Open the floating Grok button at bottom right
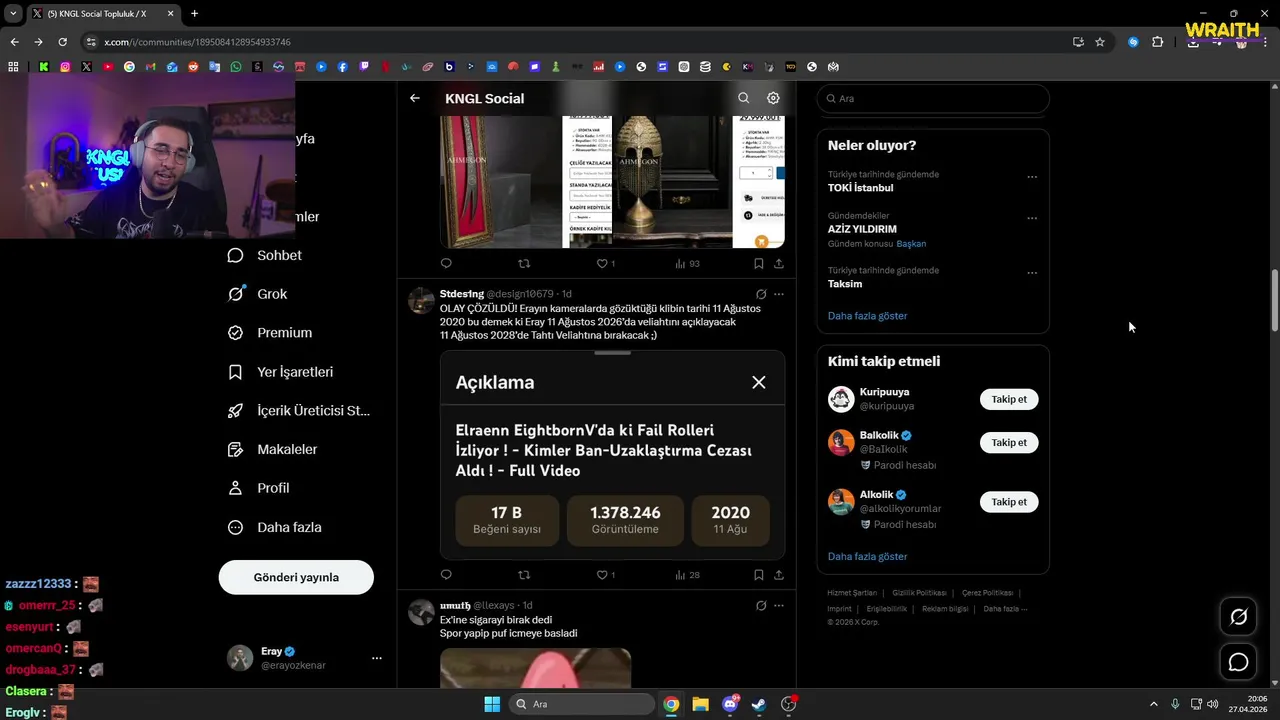 (1238, 617)
